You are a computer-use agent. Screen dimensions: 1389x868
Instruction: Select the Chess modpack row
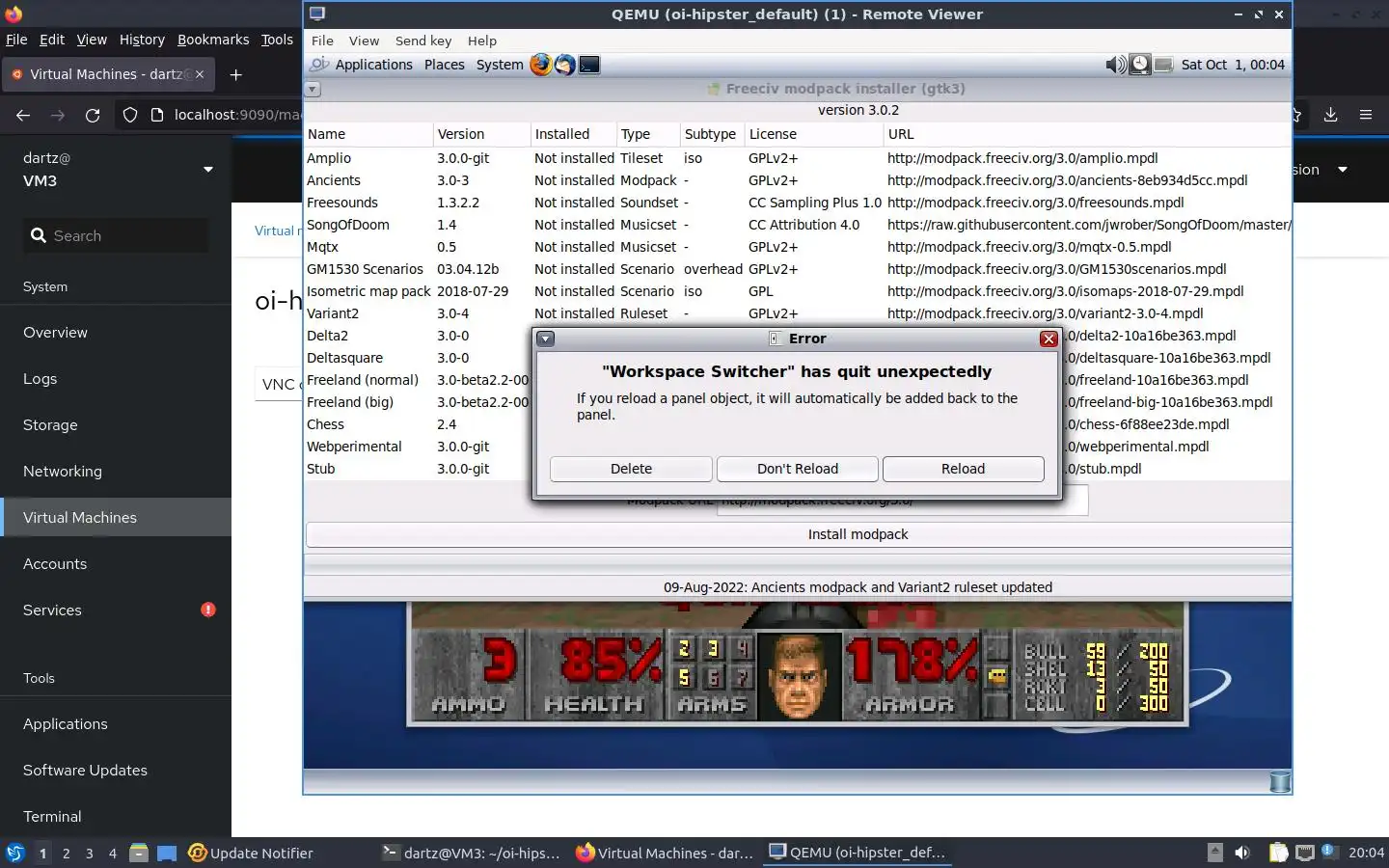pos(798,424)
